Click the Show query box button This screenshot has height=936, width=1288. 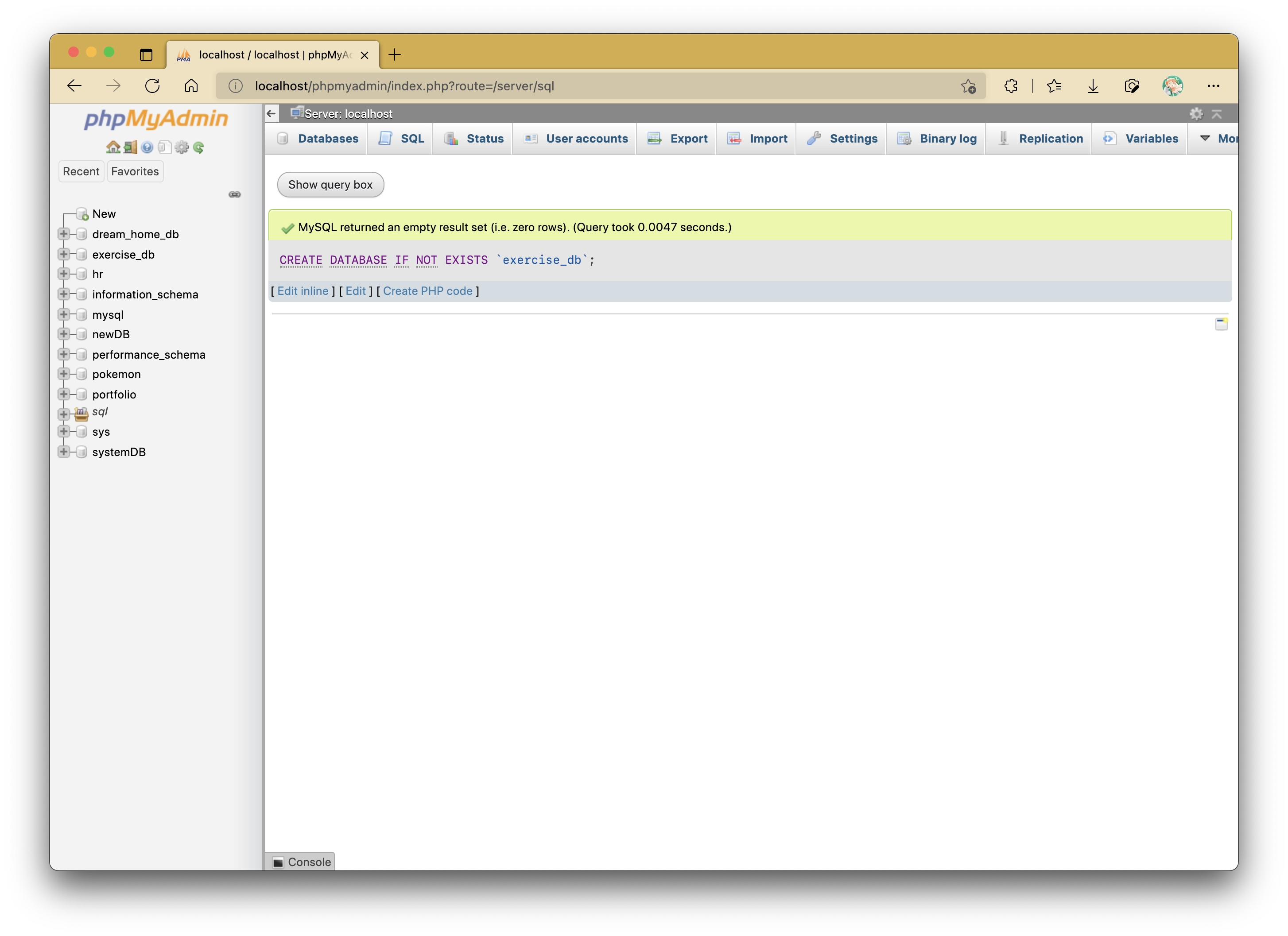click(330, 185)
